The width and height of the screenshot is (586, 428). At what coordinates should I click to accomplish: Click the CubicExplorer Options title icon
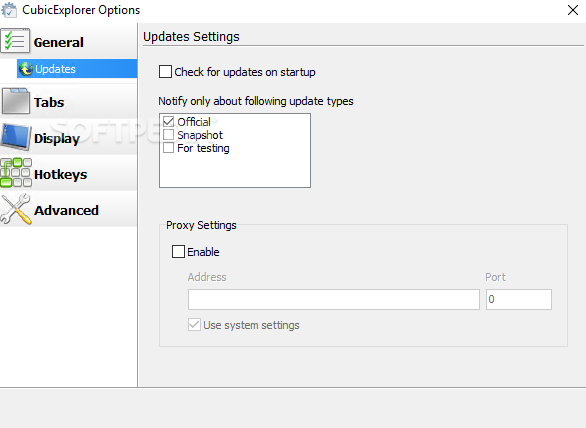click(9, 10)
